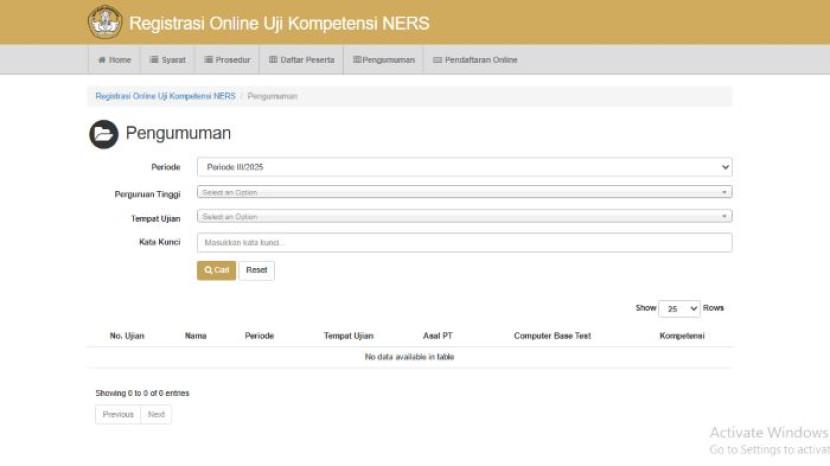This screenshot has width=830, height=466.
Task: Click the institution logo in the header
Action: click(x=104, y=21)
